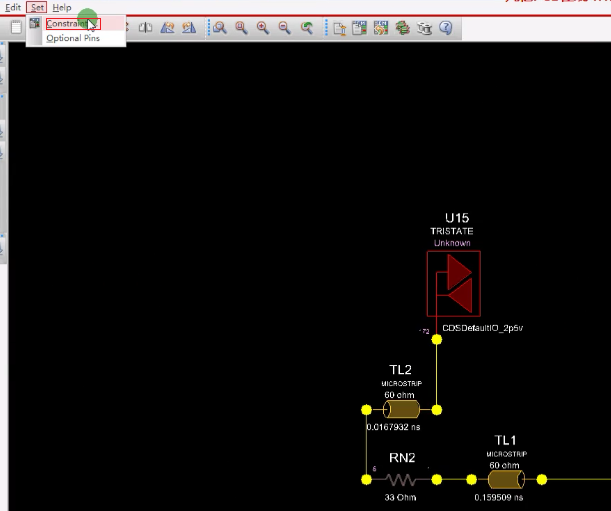Open the Help menu
611x511 pixels.
62,7
